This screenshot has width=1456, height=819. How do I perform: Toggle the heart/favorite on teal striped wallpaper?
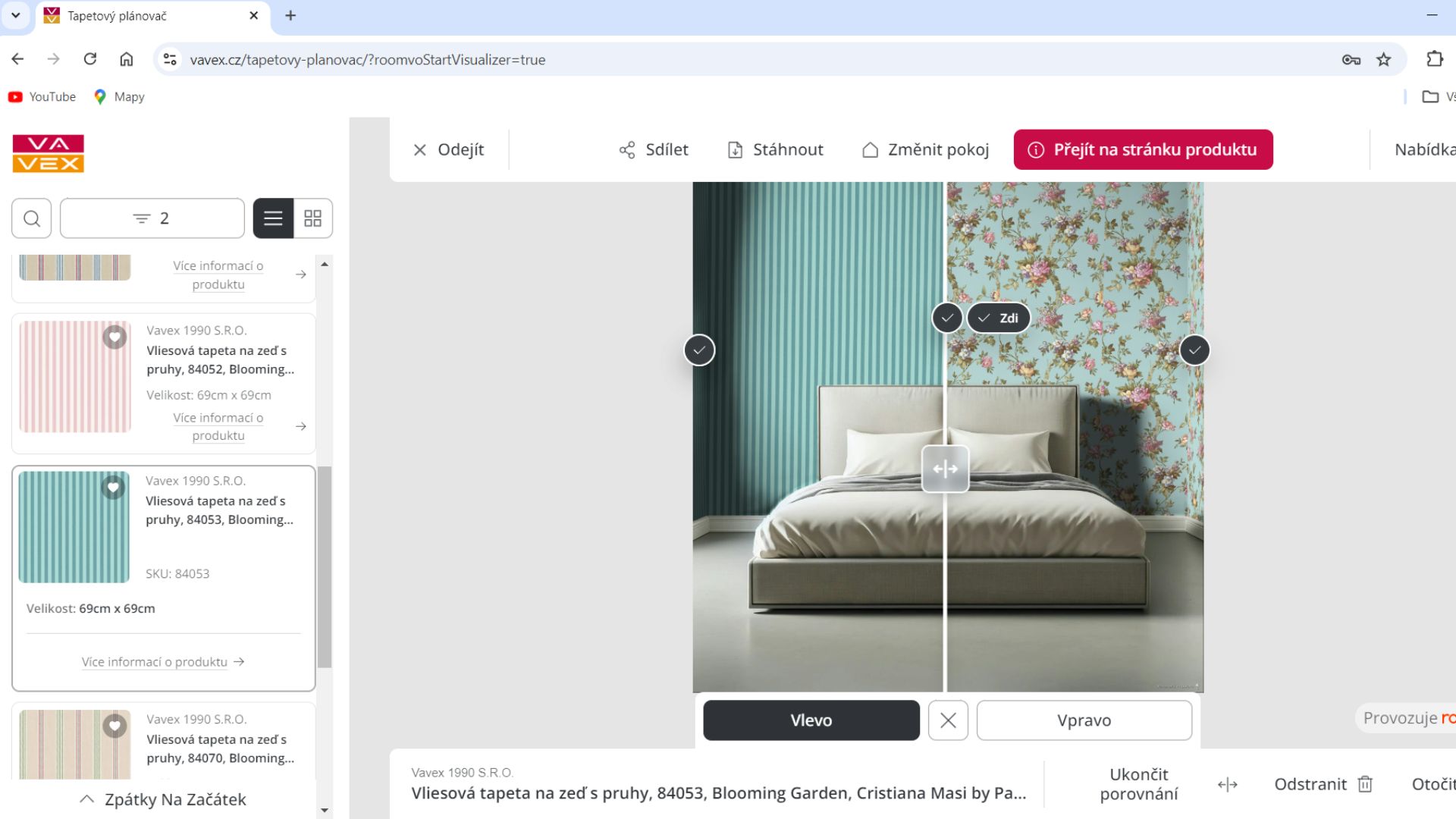(113, 487)
